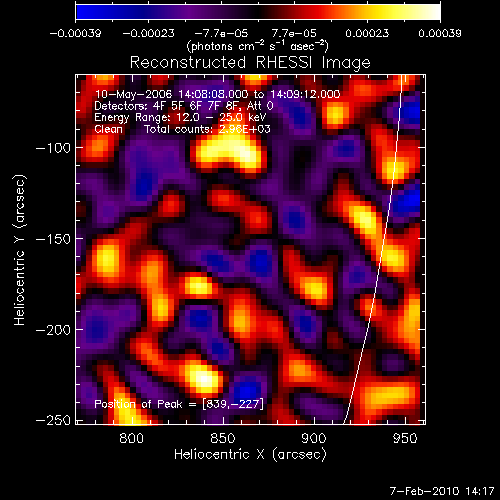Viewport: 500px width, 500px height.
Task: Click the Y axis tick label '-250'
Action: click(x=53, y=420)
